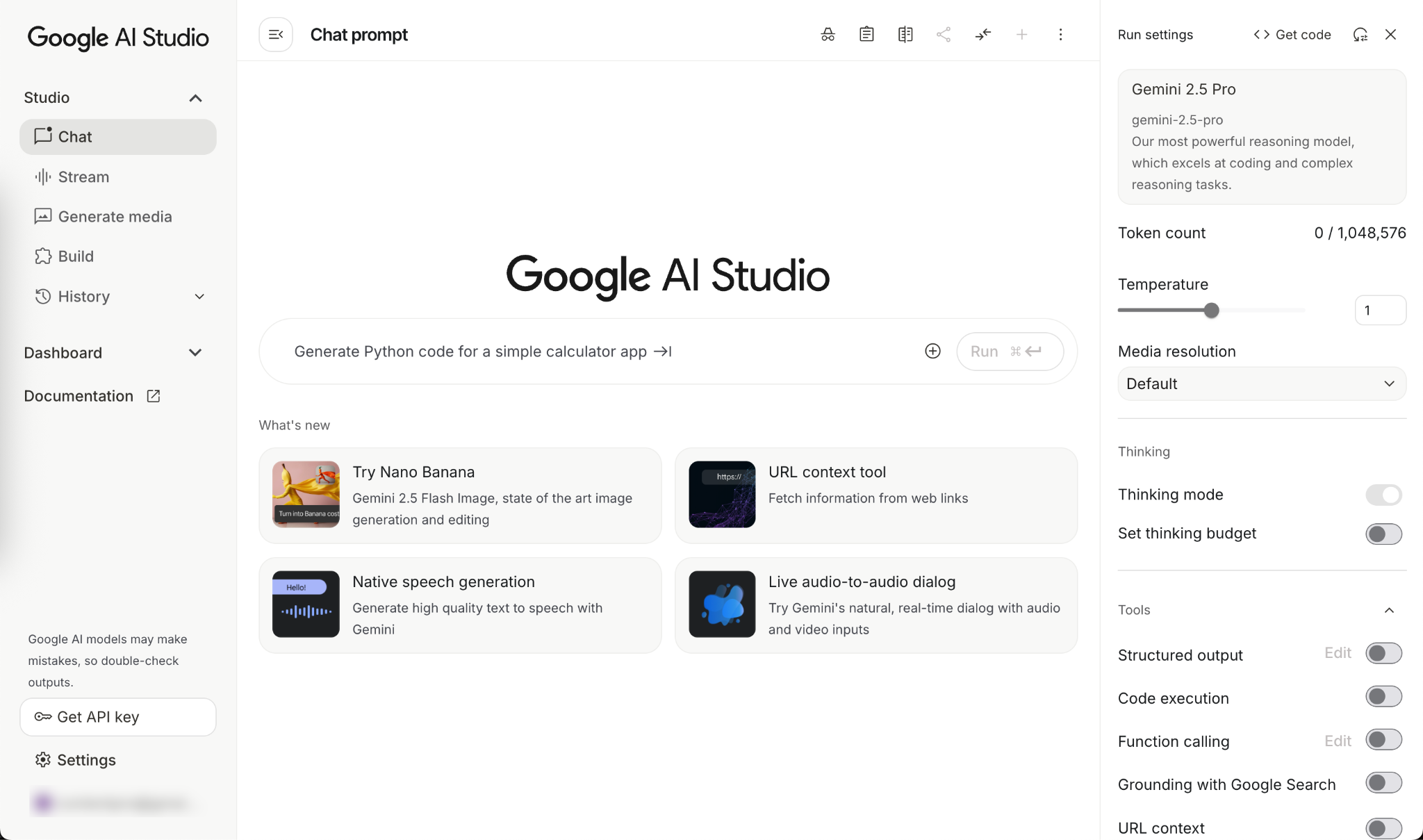Enable Function calling toggle
The height and width of the screenshot is (840, 1423).
[x=1383, y=740]
